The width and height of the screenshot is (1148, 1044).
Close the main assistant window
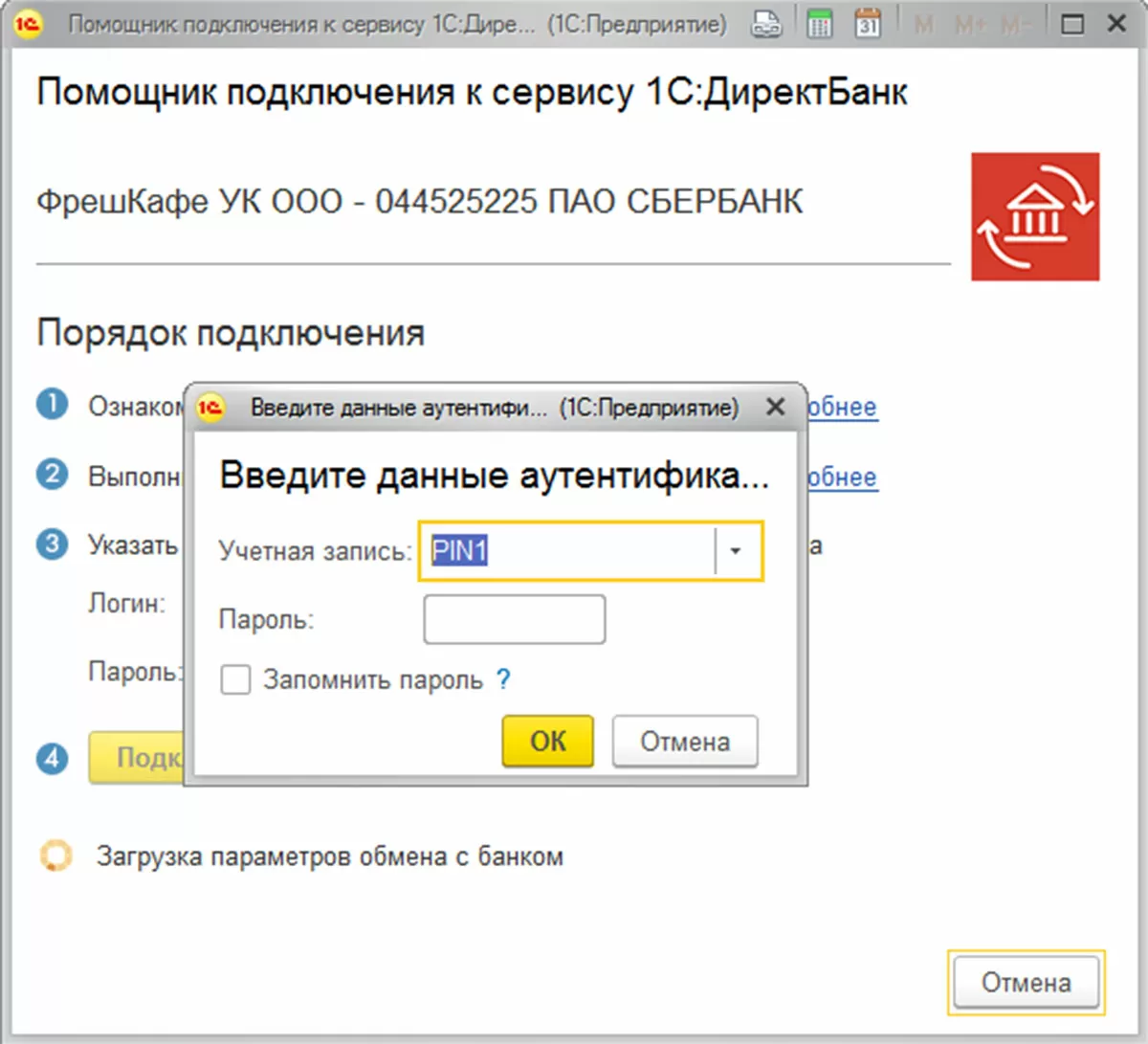click(x=1116, y=24)
